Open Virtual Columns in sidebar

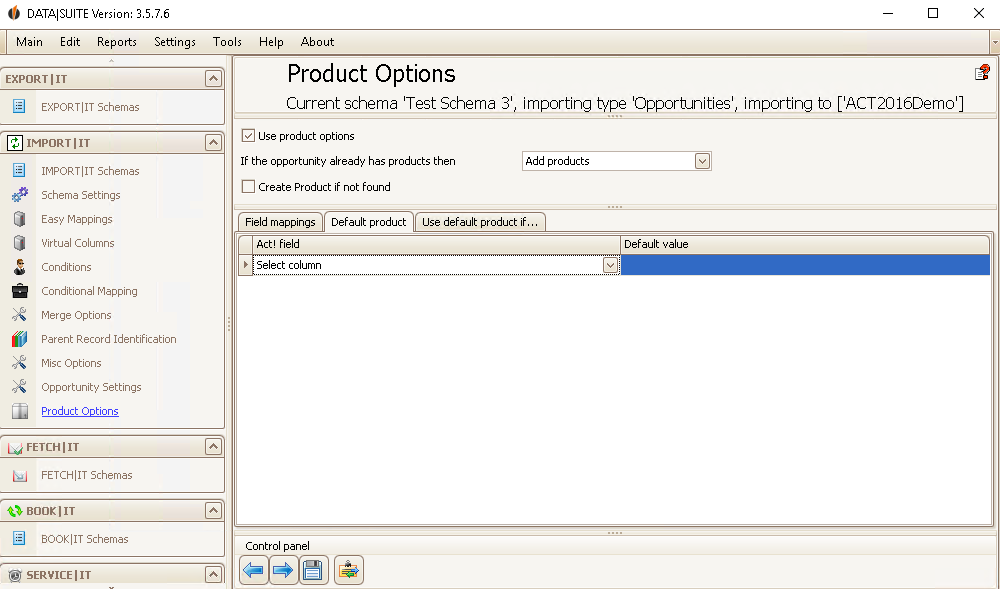(x=78, y=243)
